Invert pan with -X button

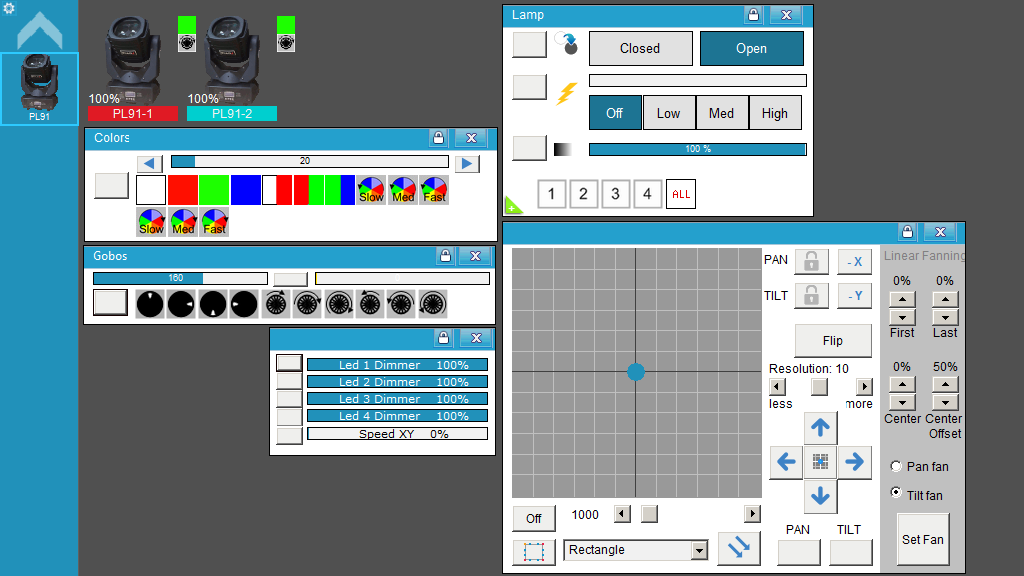coord(854,261)
